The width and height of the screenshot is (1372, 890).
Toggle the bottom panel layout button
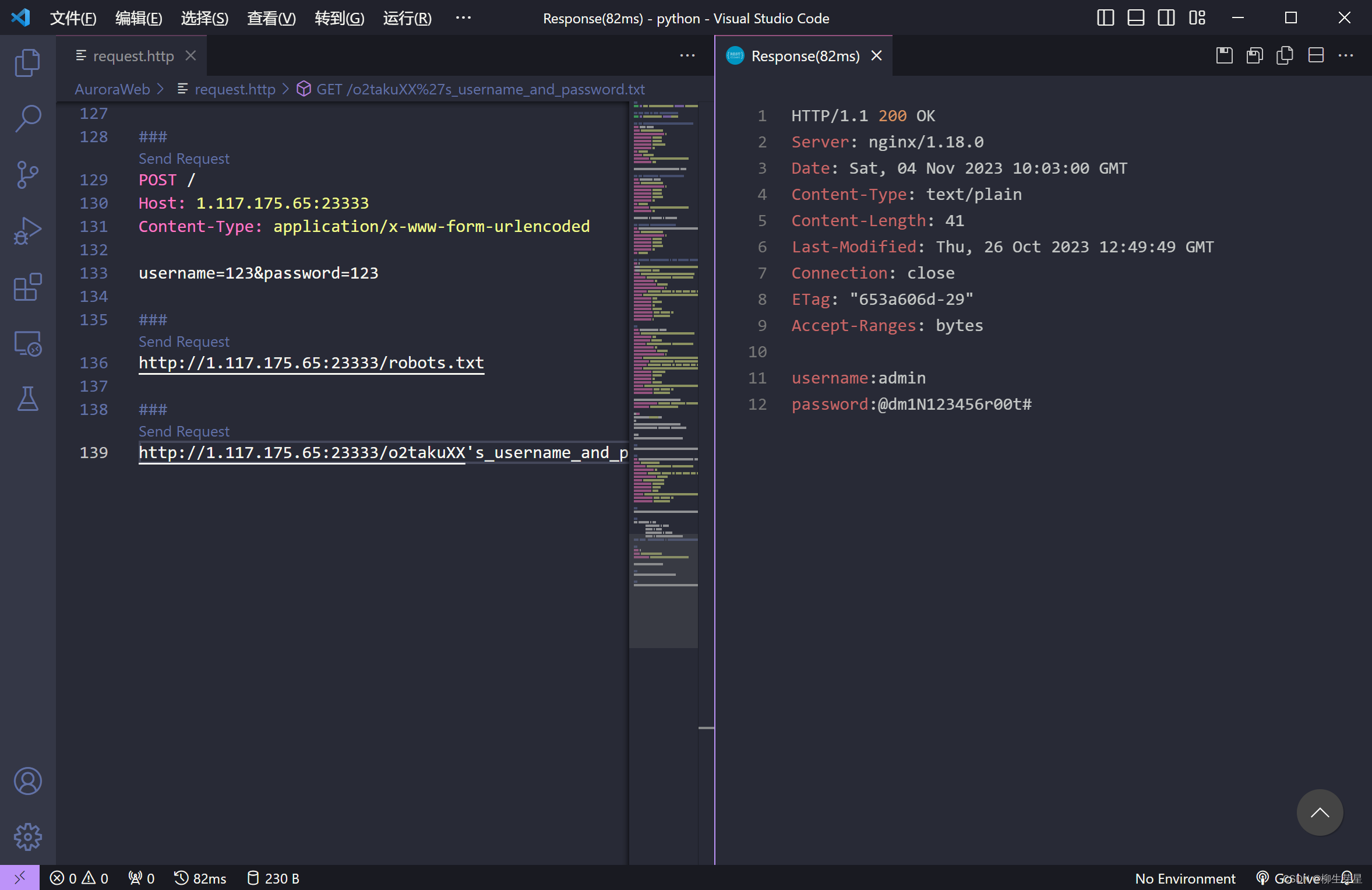pos(1135,18)
